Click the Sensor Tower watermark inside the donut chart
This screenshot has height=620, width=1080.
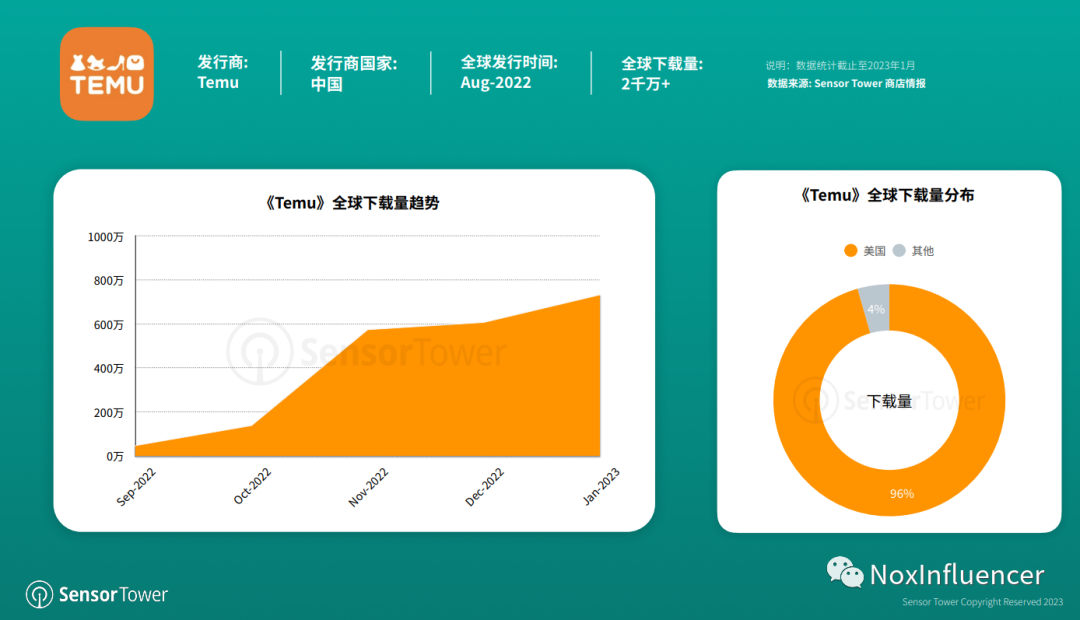[x=888, y=400]
